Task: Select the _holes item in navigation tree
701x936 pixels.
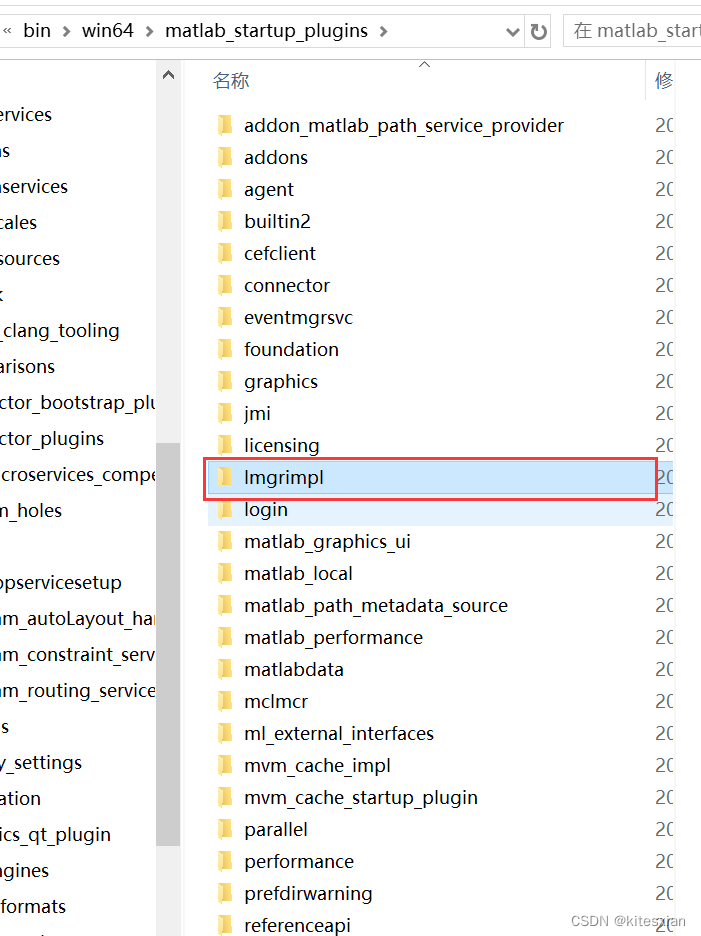Action: click(x=31, y=511)
